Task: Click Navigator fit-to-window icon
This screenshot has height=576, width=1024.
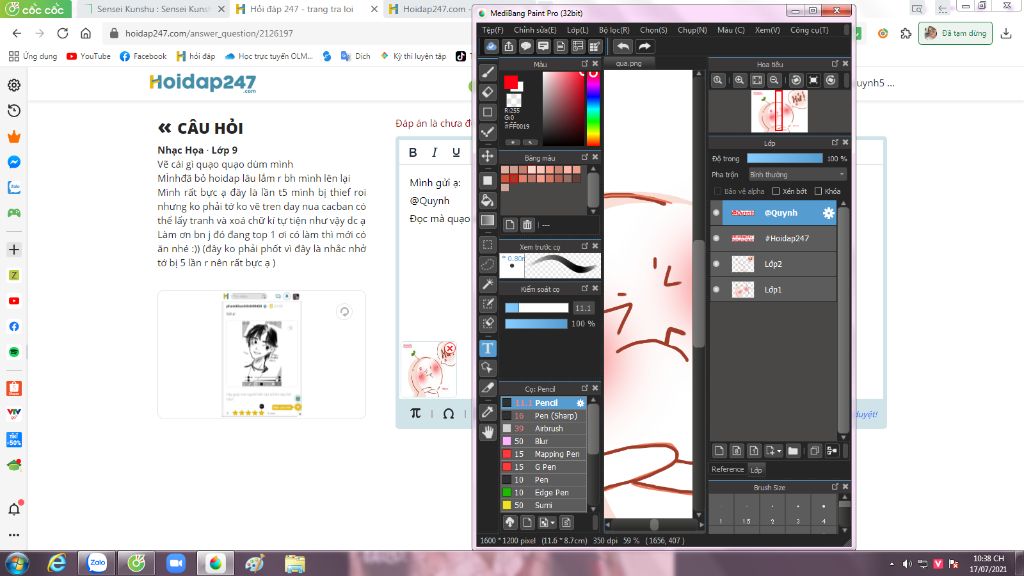Action: click(x=757, y=80)
